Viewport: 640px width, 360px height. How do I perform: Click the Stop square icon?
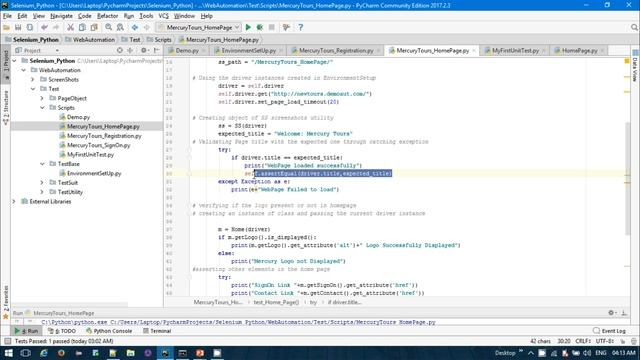click(x=271, y=27)
